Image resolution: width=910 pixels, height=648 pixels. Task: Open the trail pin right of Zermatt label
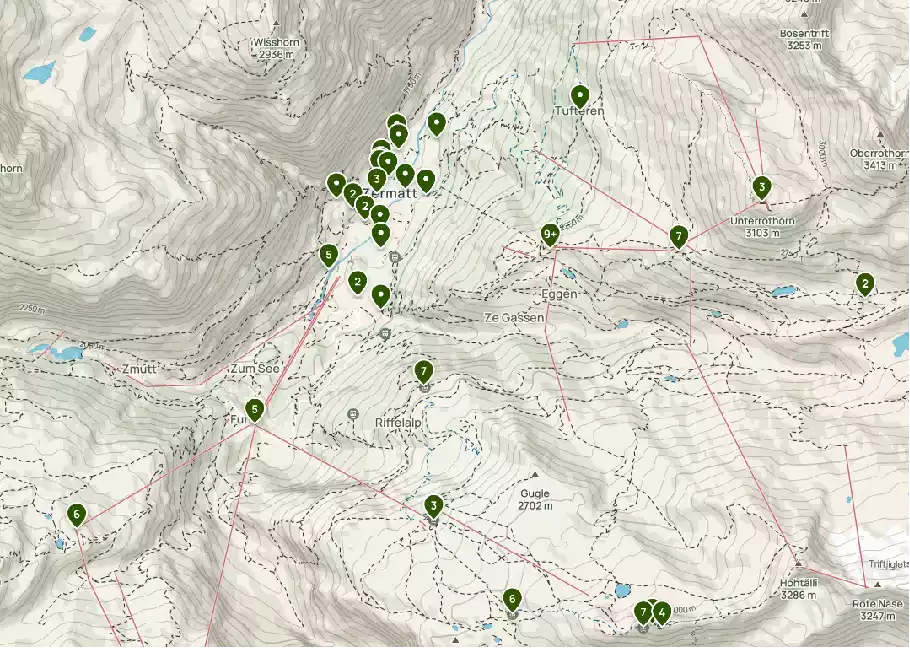click(426, 180)
